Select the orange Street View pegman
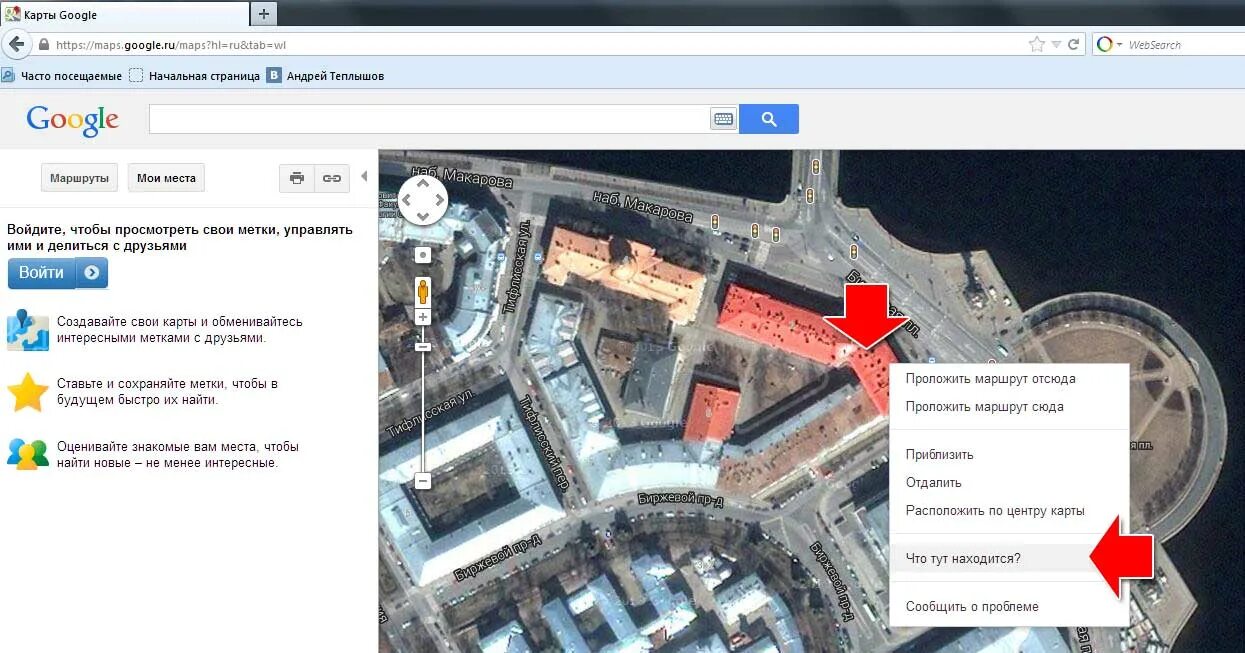This screenshot has width=1245, height=653. 423,291
